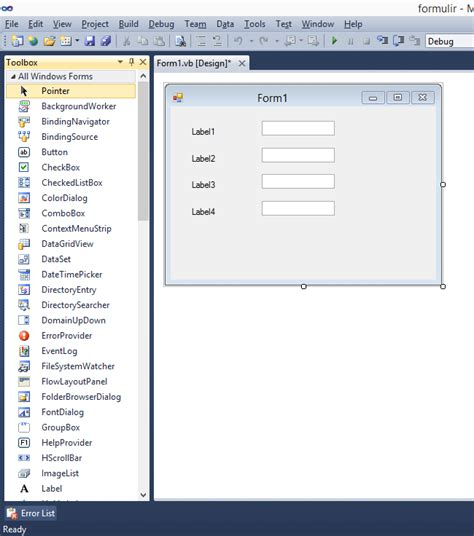Open the Debug configuration combo box
Viewport: 474px width, 536px height.
(449, 41)
